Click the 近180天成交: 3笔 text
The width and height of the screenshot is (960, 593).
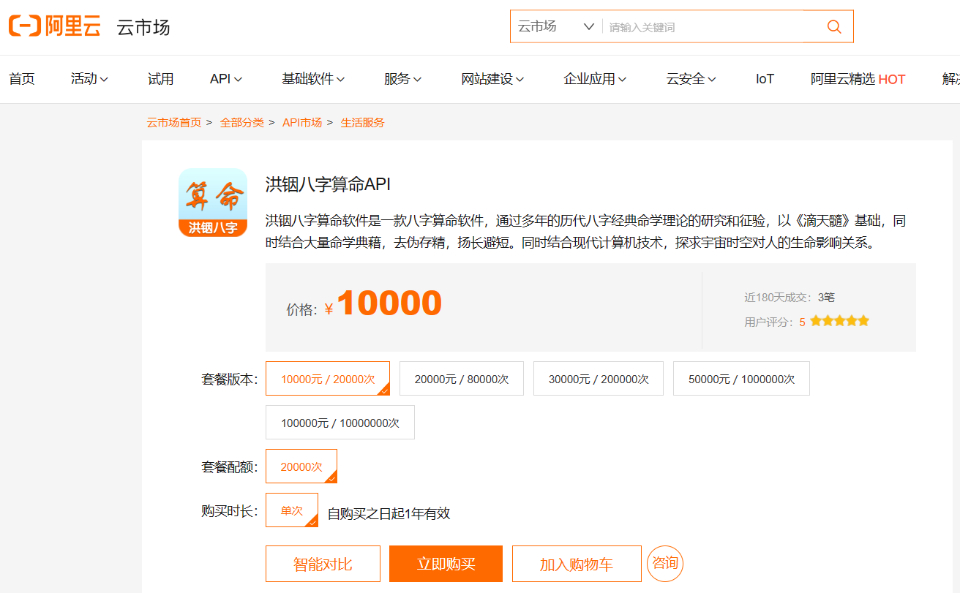click(789, 297)
